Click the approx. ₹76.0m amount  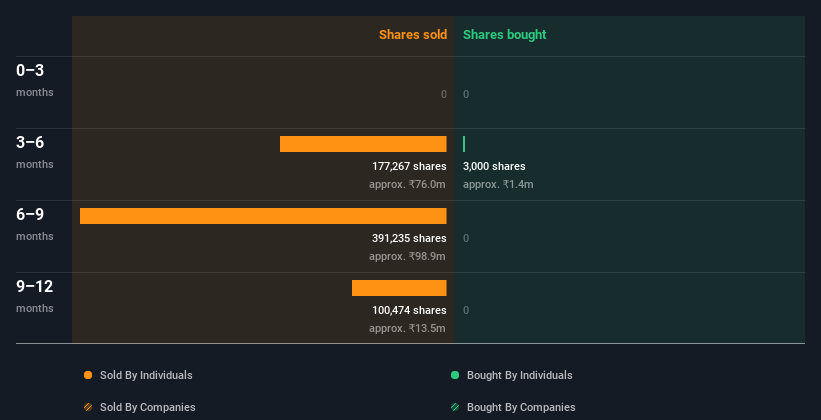click(407, 184)
